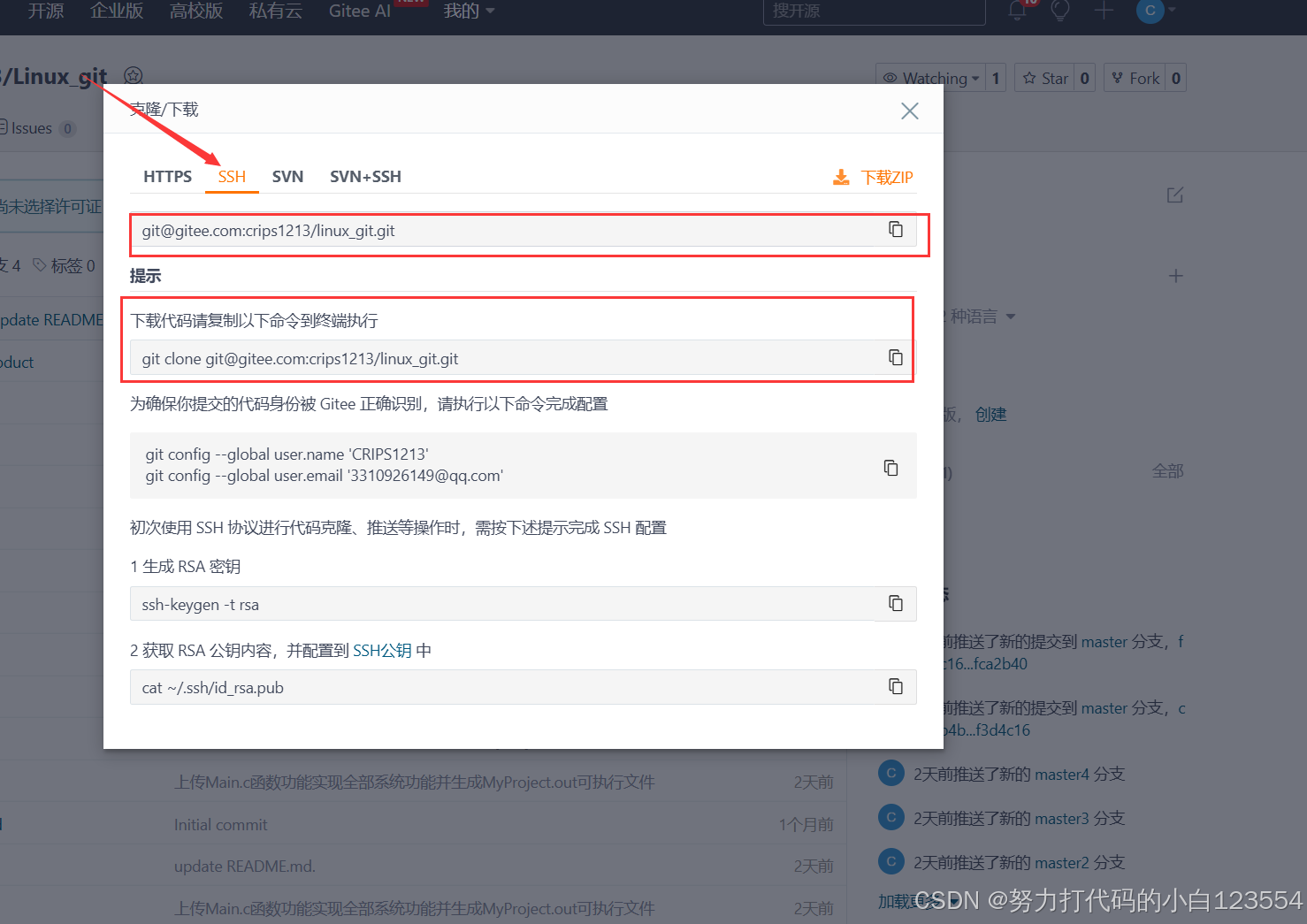Click the cat ~/.ssh/id_rsa.pub field

click(524, 687)
